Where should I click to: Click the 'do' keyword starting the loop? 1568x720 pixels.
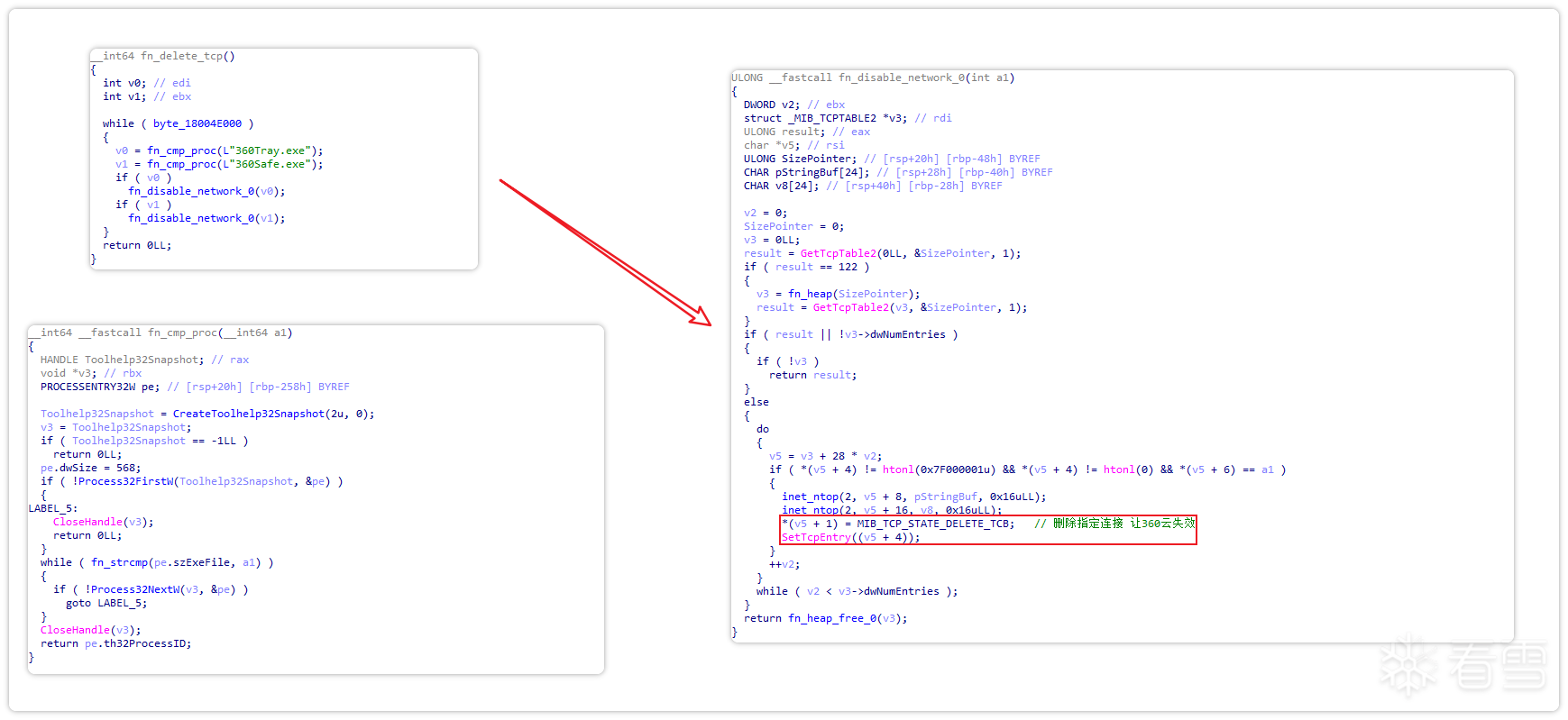(763, 429)
